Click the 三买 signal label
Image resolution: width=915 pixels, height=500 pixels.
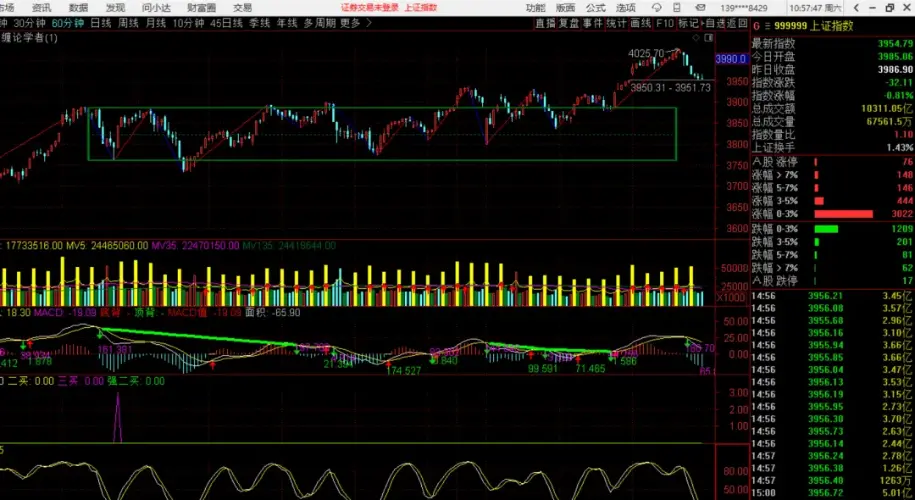tap(81, 381)
